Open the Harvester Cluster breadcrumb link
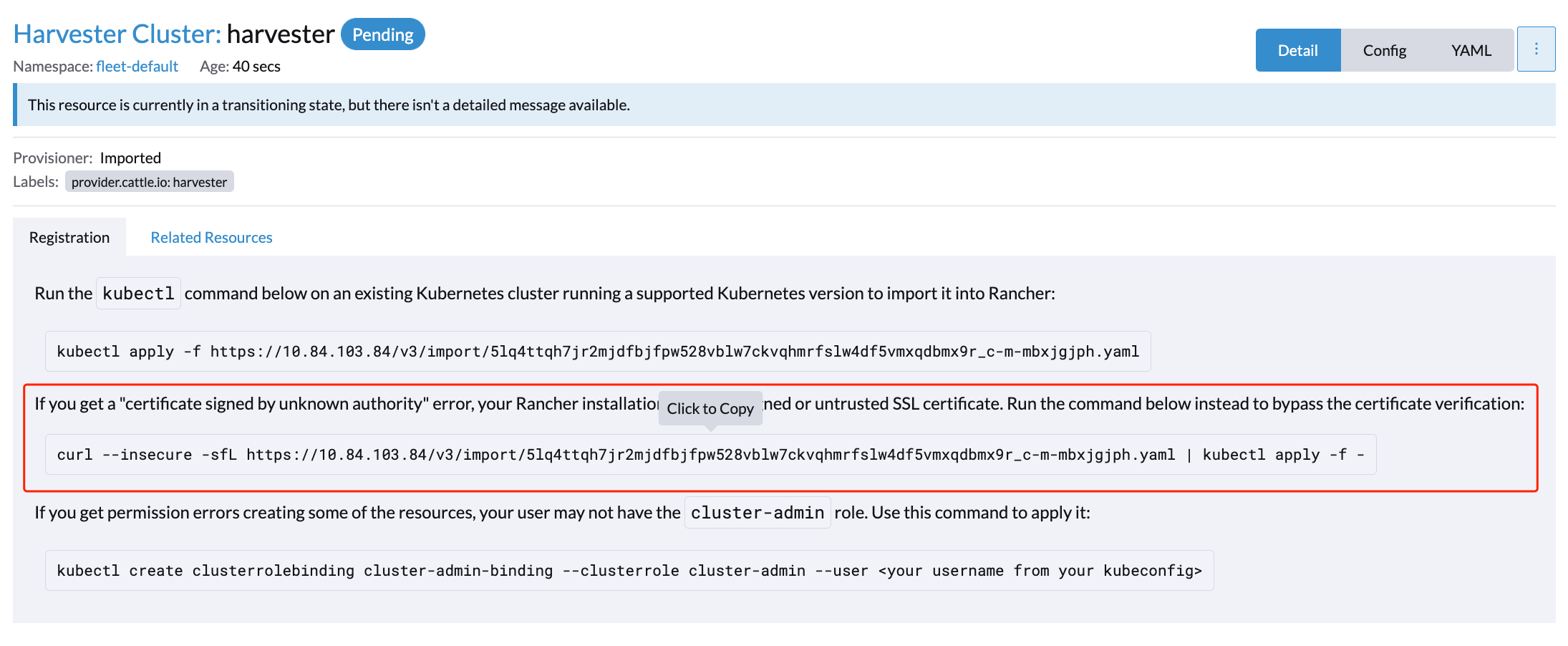 tap(117, 34)
